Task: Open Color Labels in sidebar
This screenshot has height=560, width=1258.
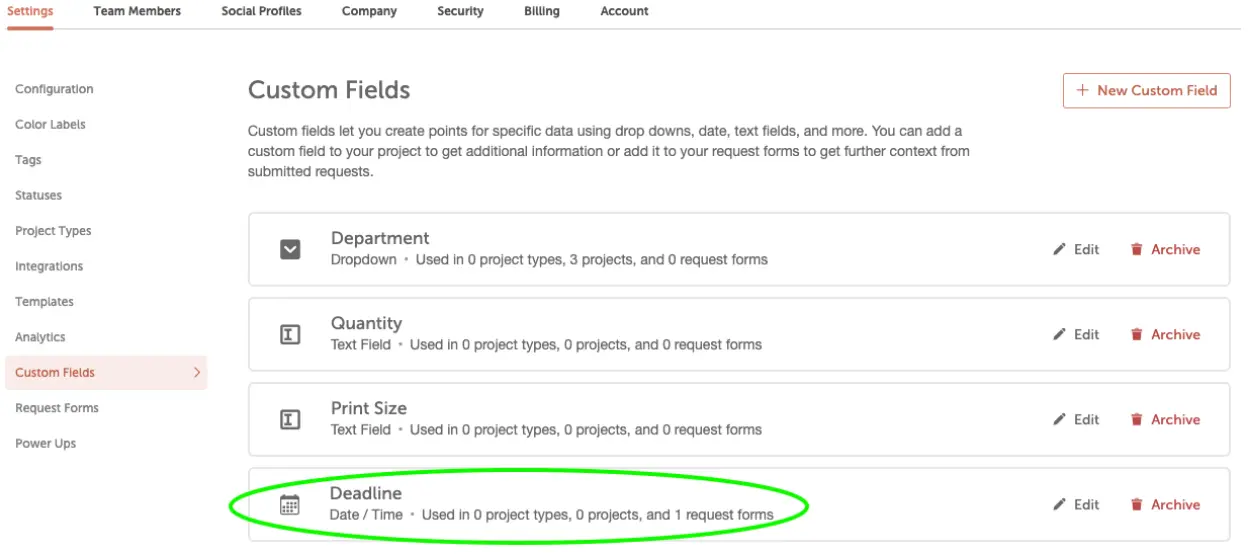Action: (x=50, y=125)
